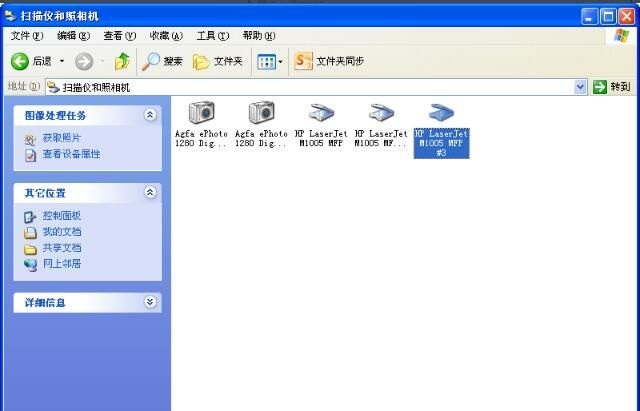Click the title bar scanner window icon
Image resolution: width=640 pixels, height=411 pixels.
(11, 16)
